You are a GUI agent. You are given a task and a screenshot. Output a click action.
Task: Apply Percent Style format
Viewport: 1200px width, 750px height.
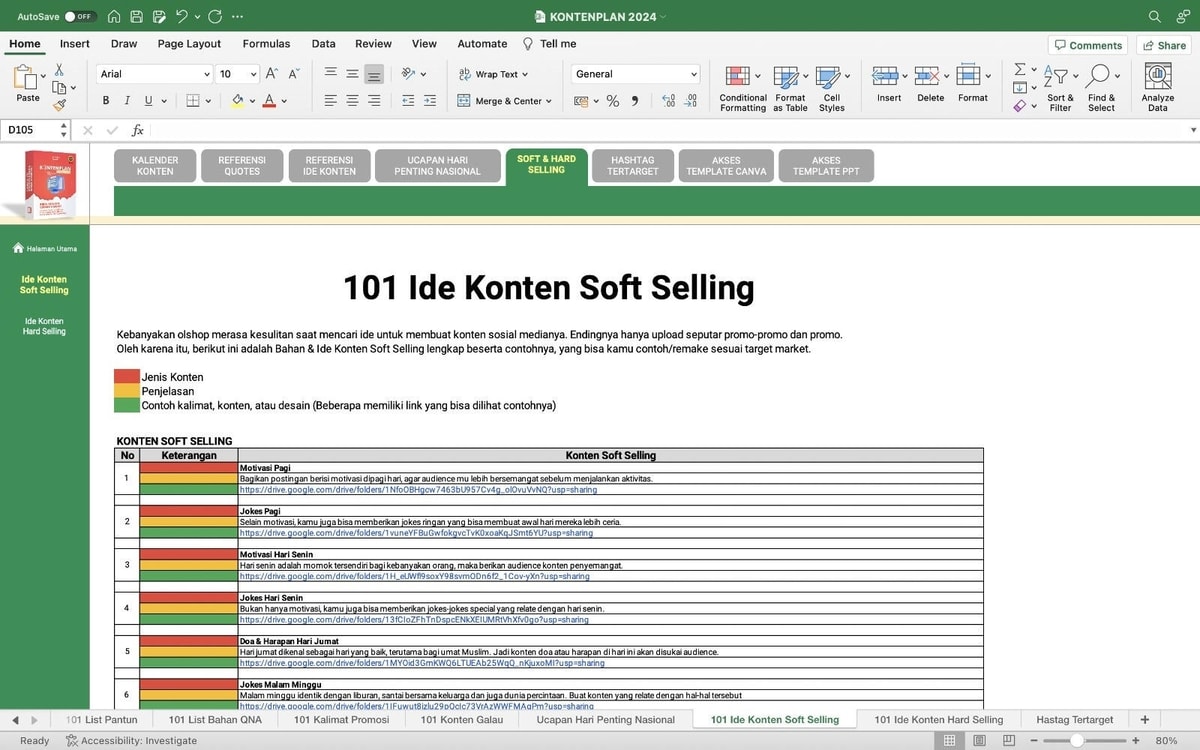[x=613, y=101]
